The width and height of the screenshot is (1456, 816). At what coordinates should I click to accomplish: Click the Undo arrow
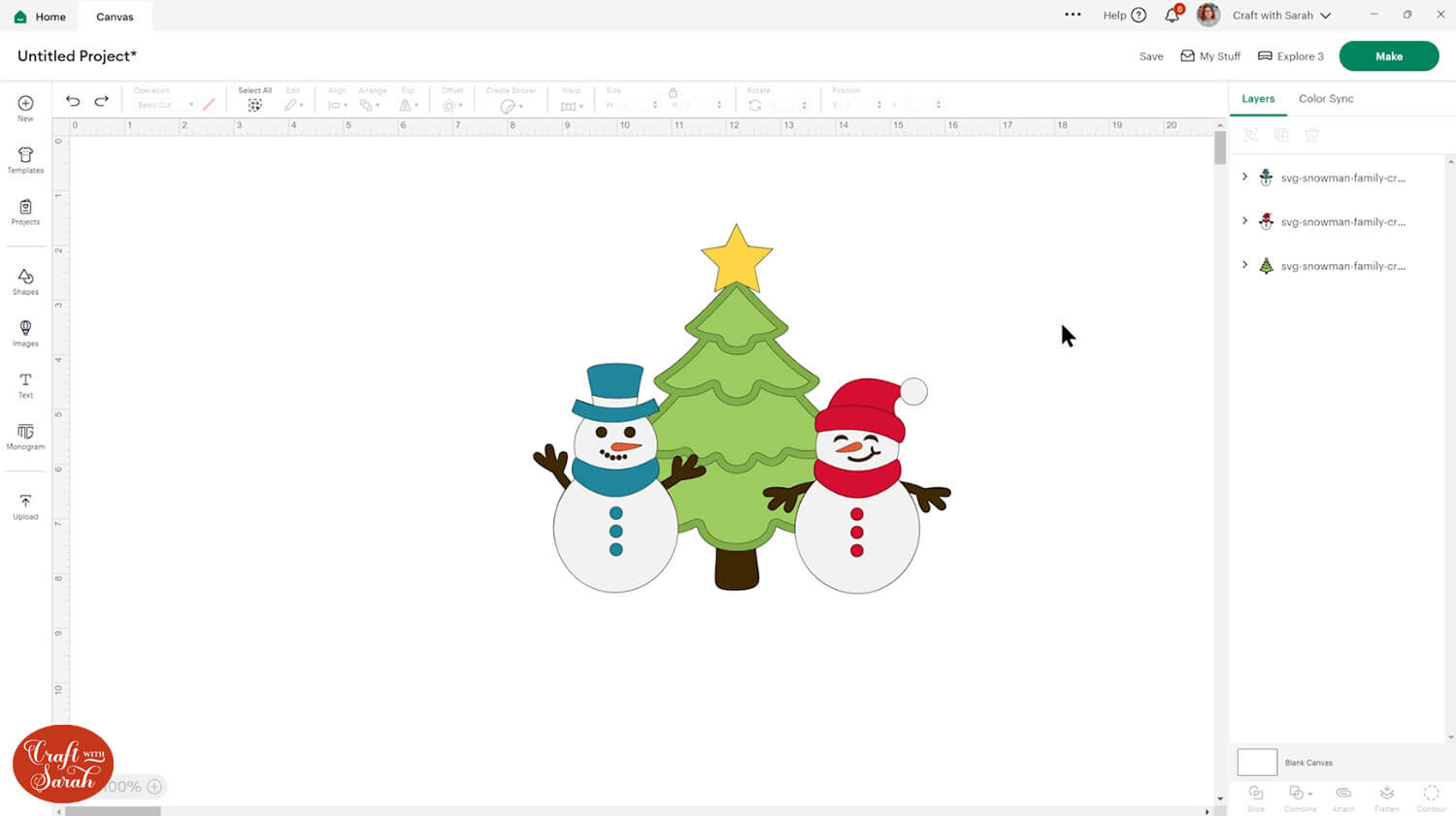[x=73, y=101]
